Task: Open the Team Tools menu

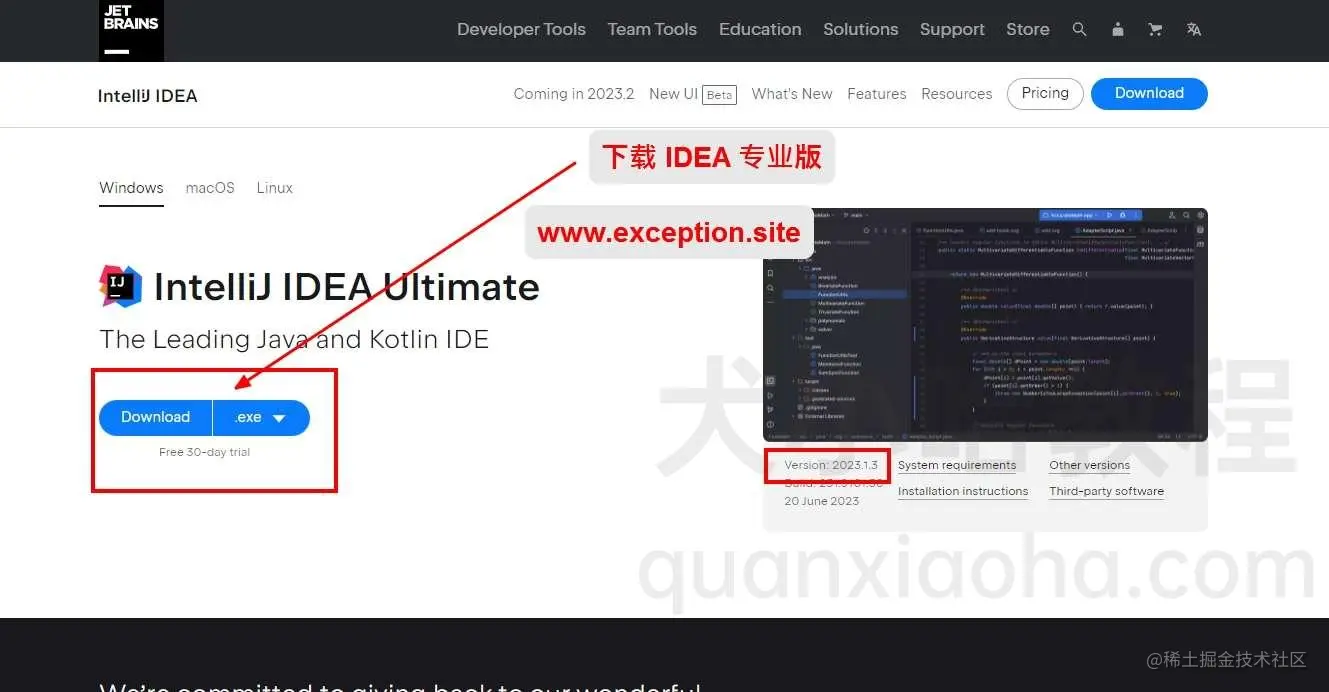Action: [x=651, y=29]
